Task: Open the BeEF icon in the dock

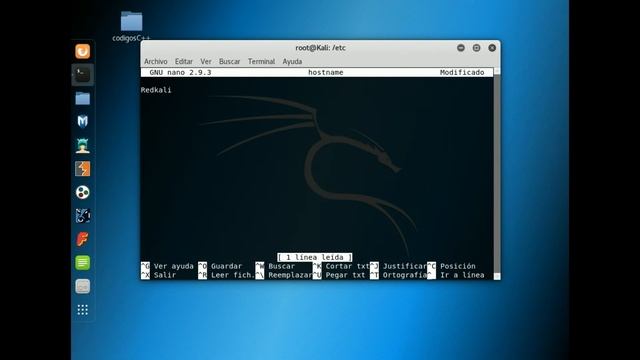Action: pyautogui.click(x=82, y=216)
